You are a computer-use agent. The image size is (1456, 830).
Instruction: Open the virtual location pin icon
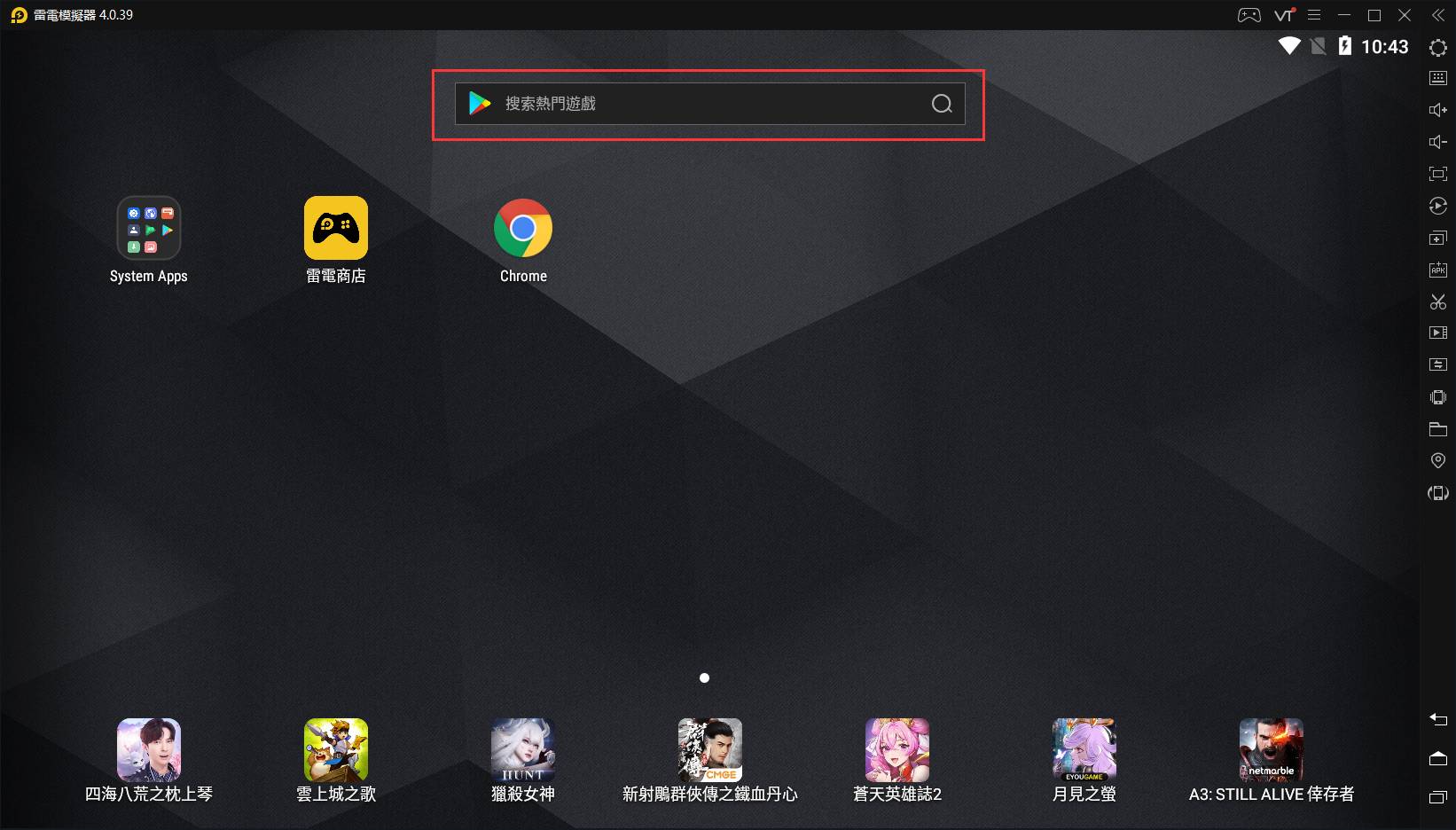coord(1437,461)
